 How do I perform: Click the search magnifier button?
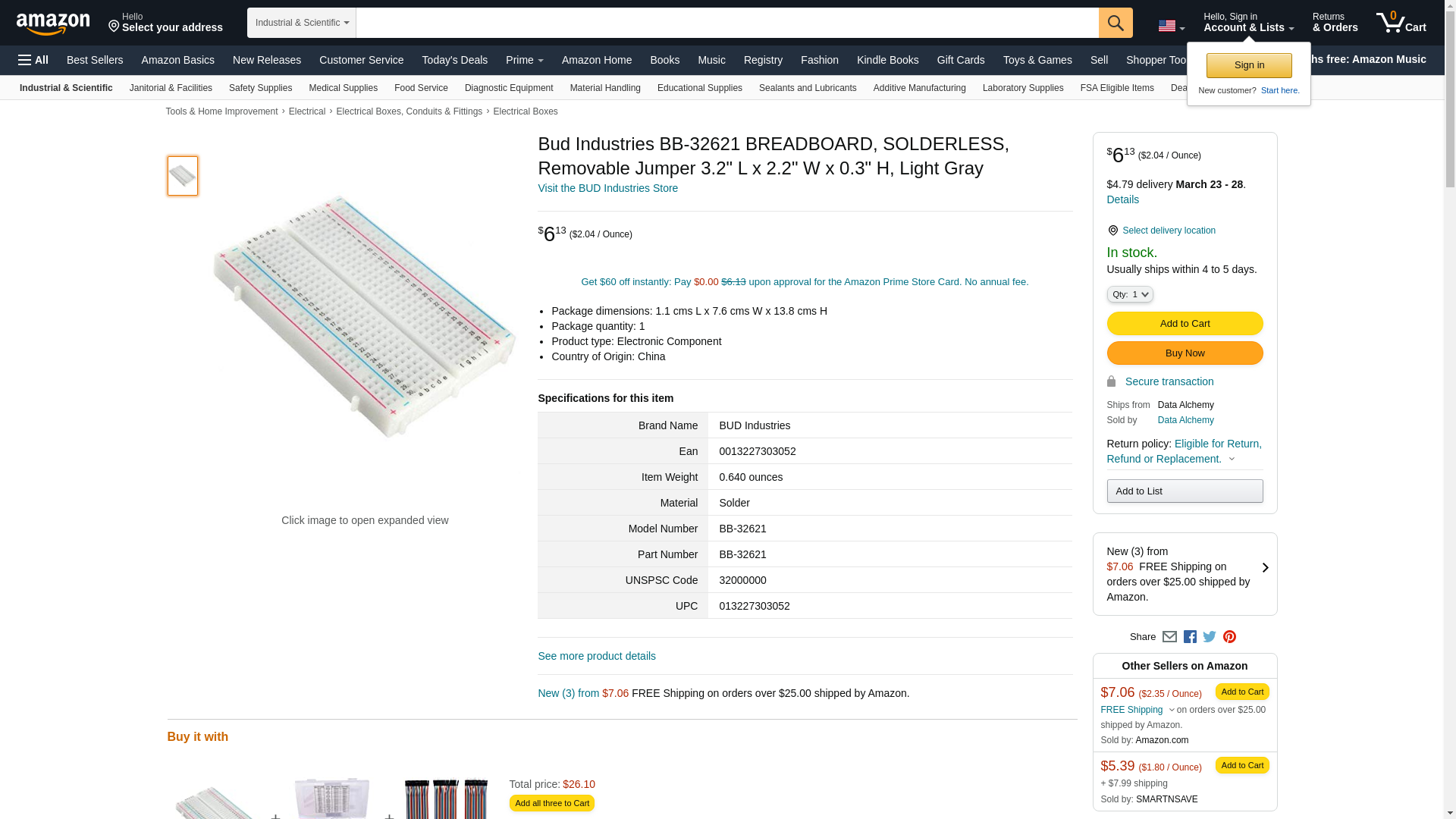point(1115,23)
